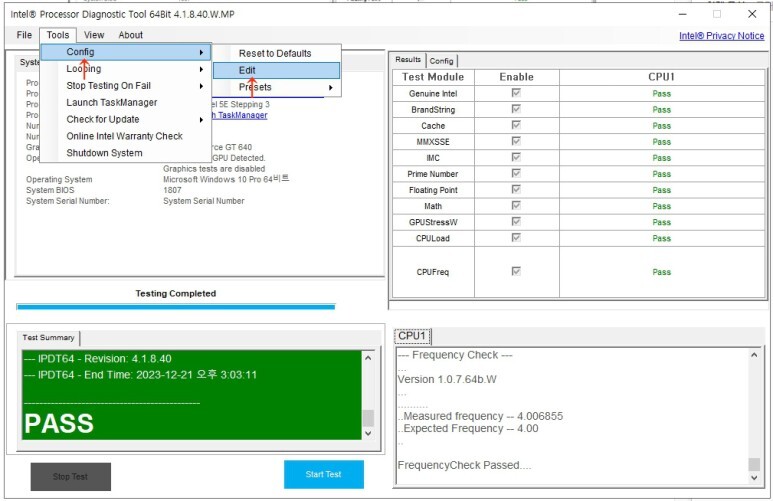Toggle the CPUFreq enable checkbox

coord(516,271)
